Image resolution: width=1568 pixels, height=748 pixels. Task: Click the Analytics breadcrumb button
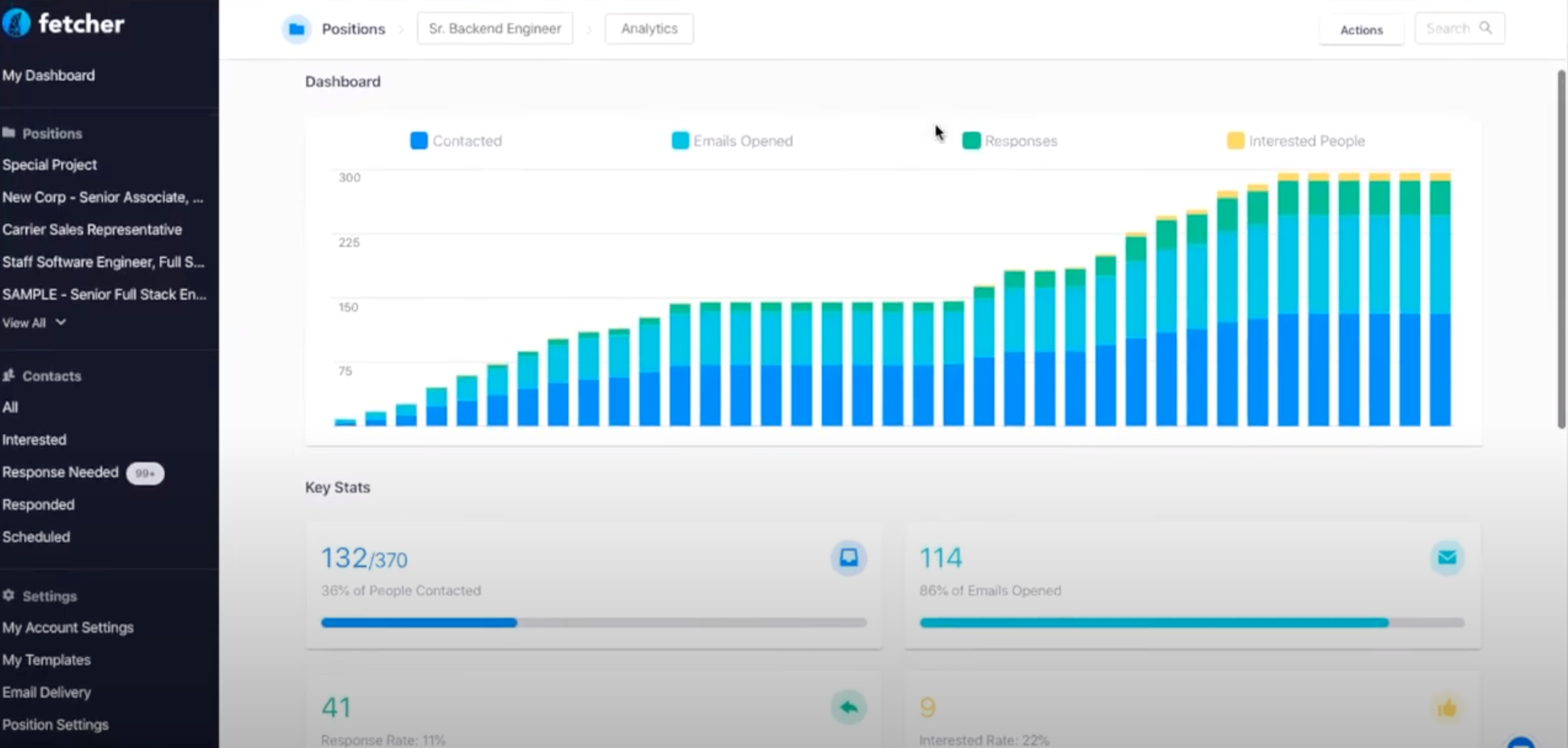coord(648,28)
